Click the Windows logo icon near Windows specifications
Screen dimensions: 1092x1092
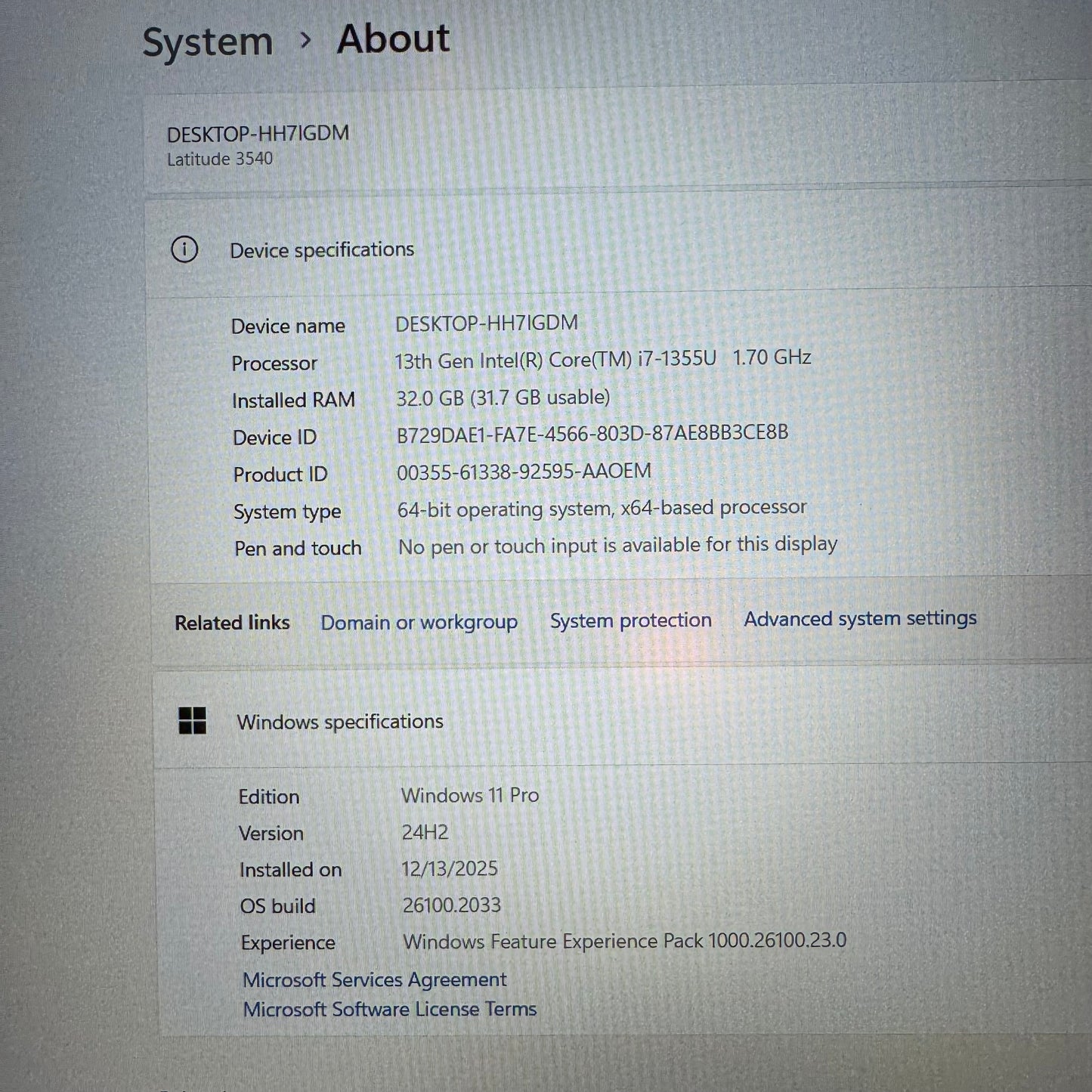[194, 722]
